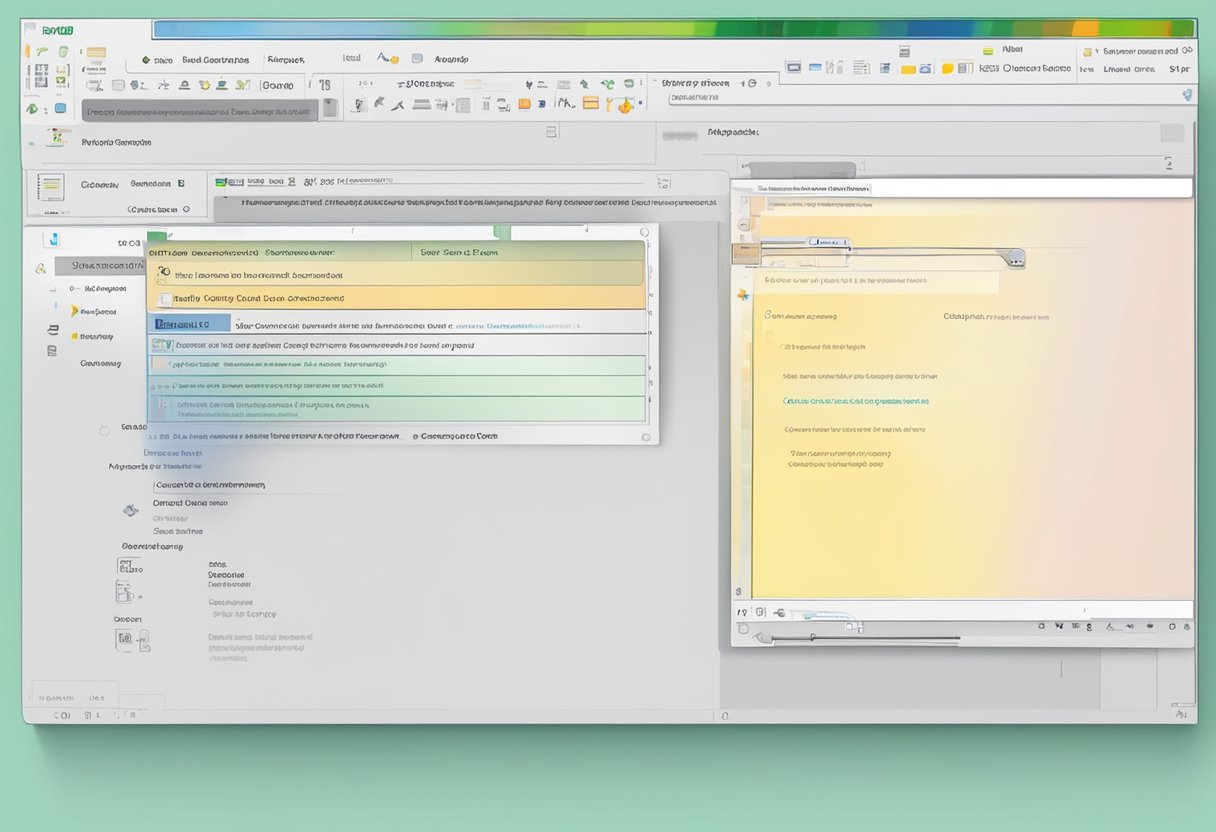Click the blue highlighted button in dialog list
This screenshot has height=832, width=1216.
(x=188, y=324)
